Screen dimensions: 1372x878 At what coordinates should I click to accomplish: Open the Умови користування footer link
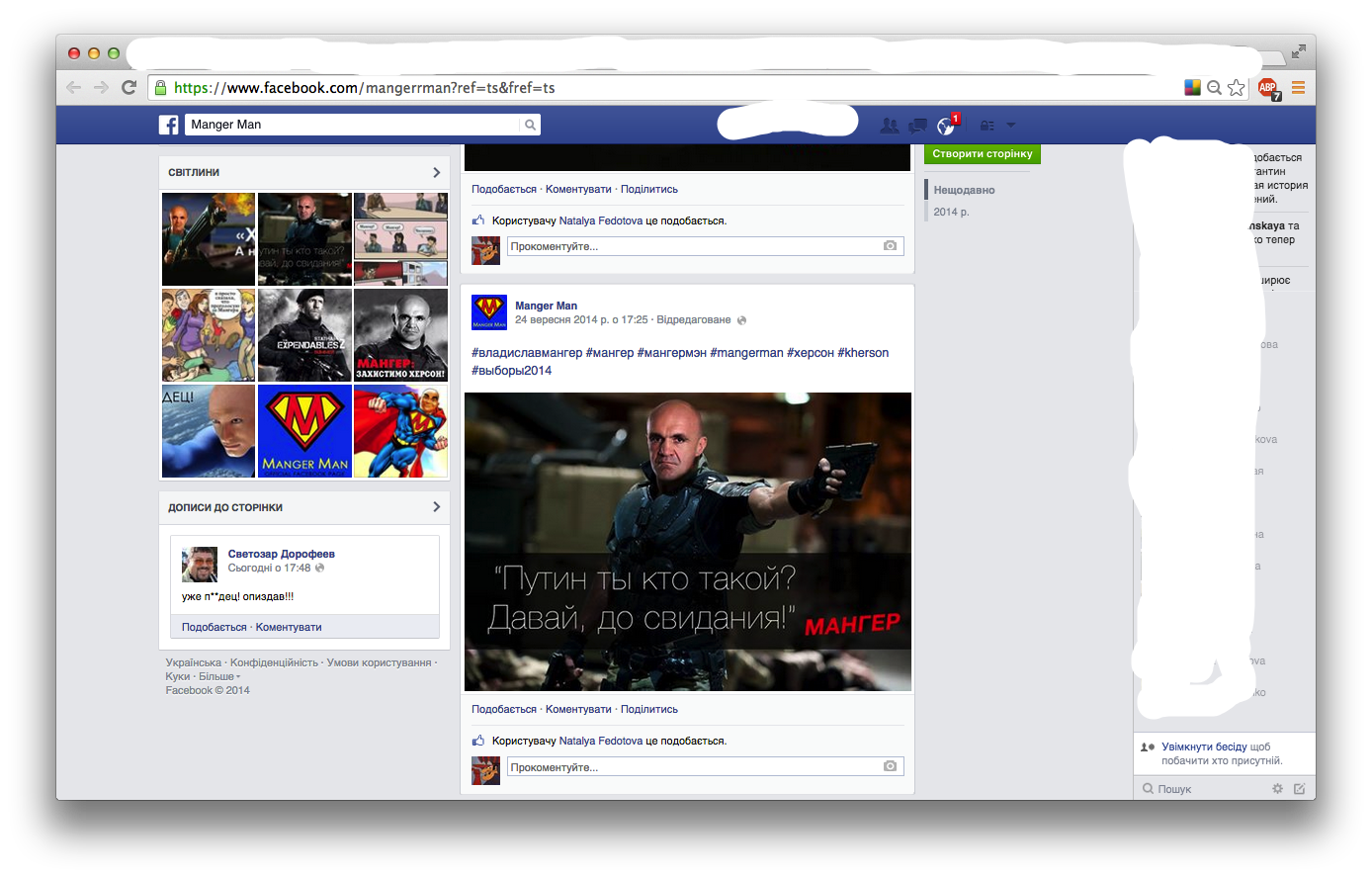point(380,662)
